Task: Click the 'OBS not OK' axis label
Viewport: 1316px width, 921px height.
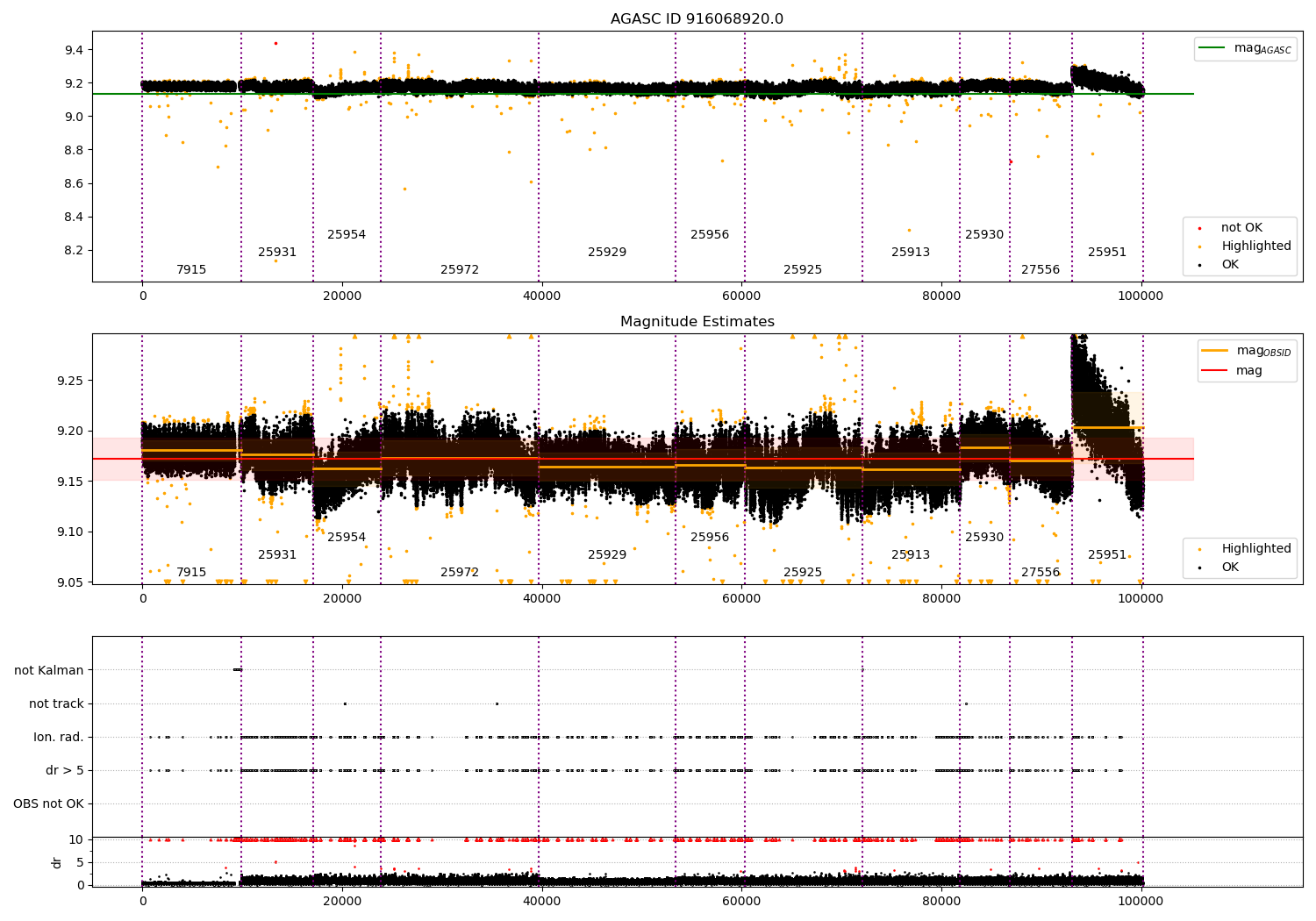Action: [48, 803]
